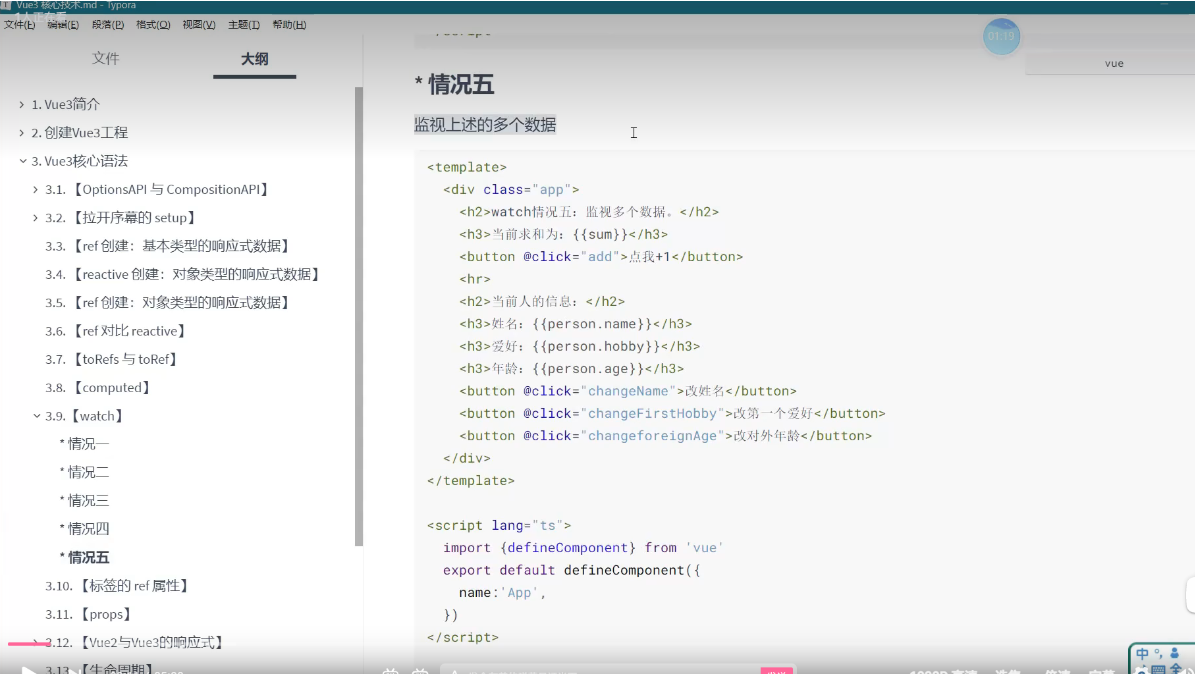Click the outline sidebar vertical scrollbar
The width and height of the screenshot is (1195, 676).
tap(358, 316)
